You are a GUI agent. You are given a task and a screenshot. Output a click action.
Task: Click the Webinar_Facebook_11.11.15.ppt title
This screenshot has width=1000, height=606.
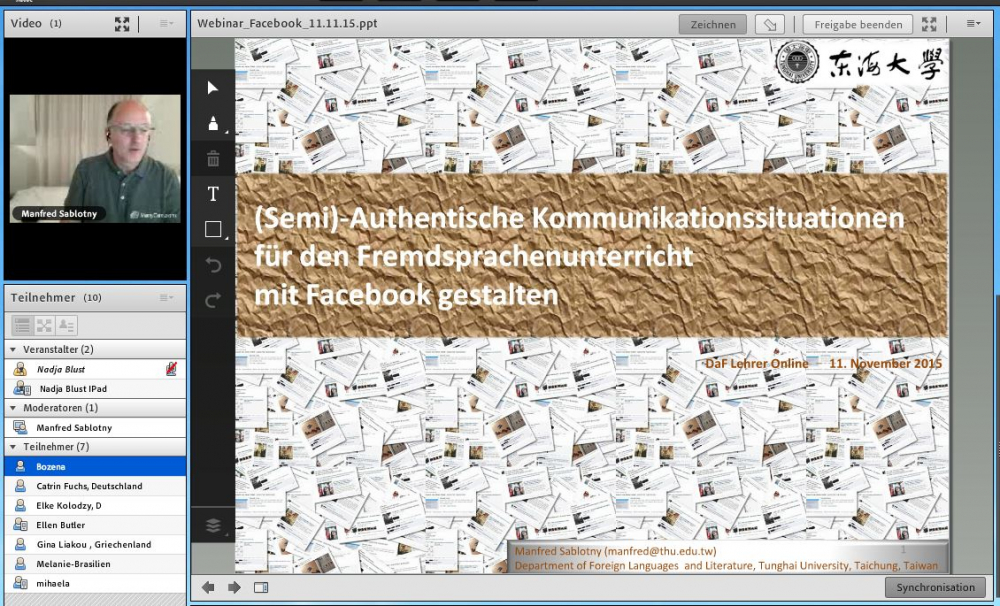[287, 24]
